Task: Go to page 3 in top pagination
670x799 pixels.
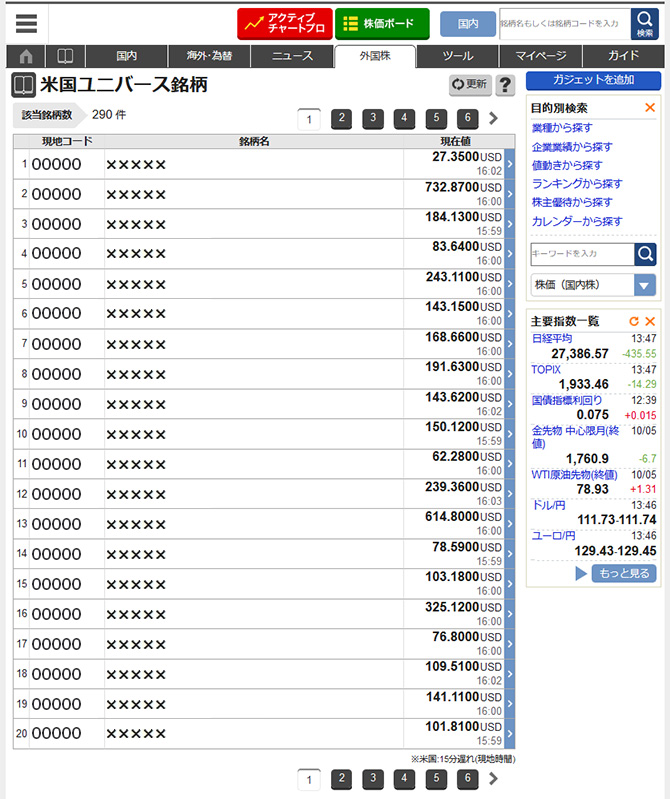Action: [373, 119]
